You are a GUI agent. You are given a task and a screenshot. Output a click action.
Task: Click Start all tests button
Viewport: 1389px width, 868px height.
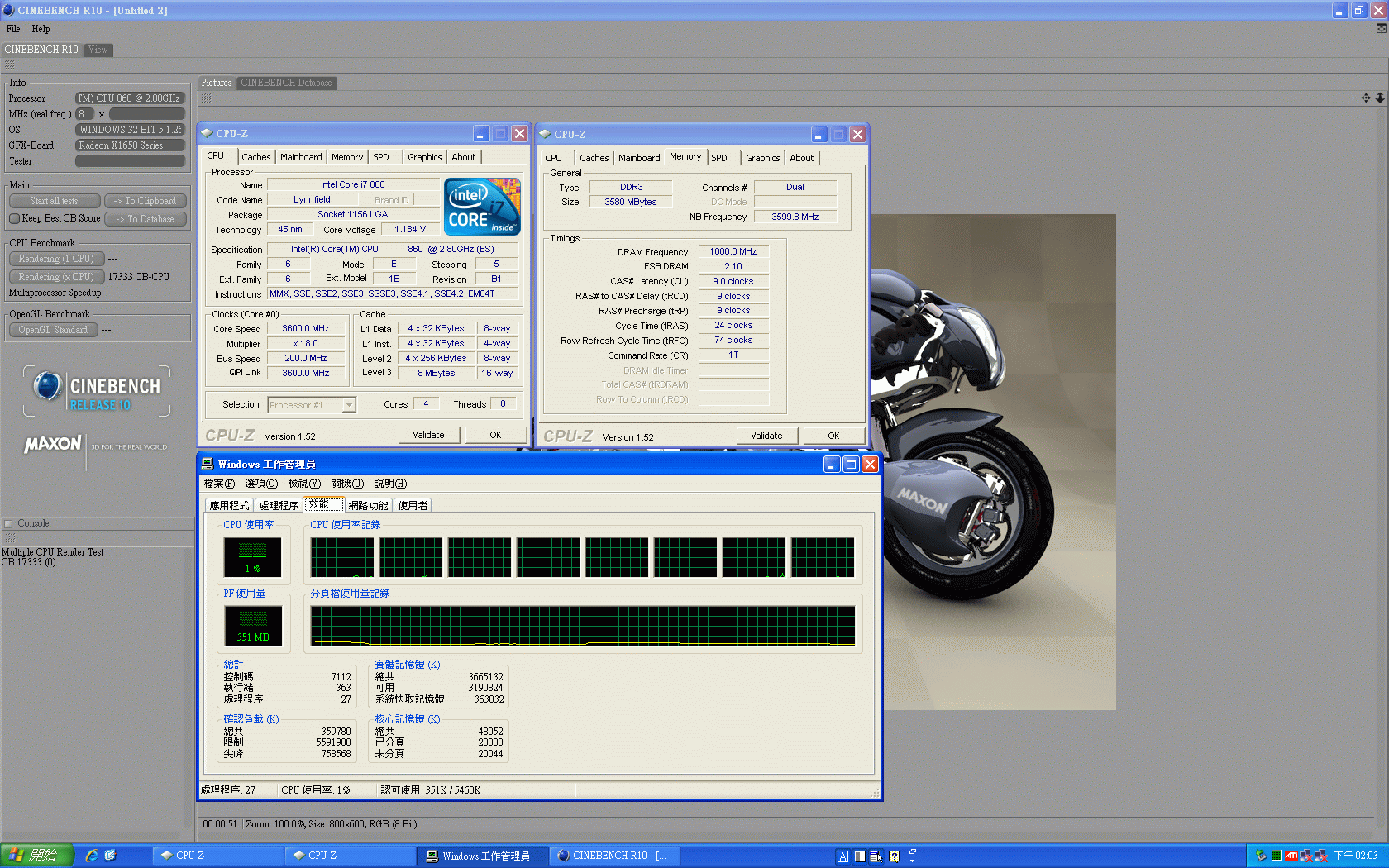point(55,201)
